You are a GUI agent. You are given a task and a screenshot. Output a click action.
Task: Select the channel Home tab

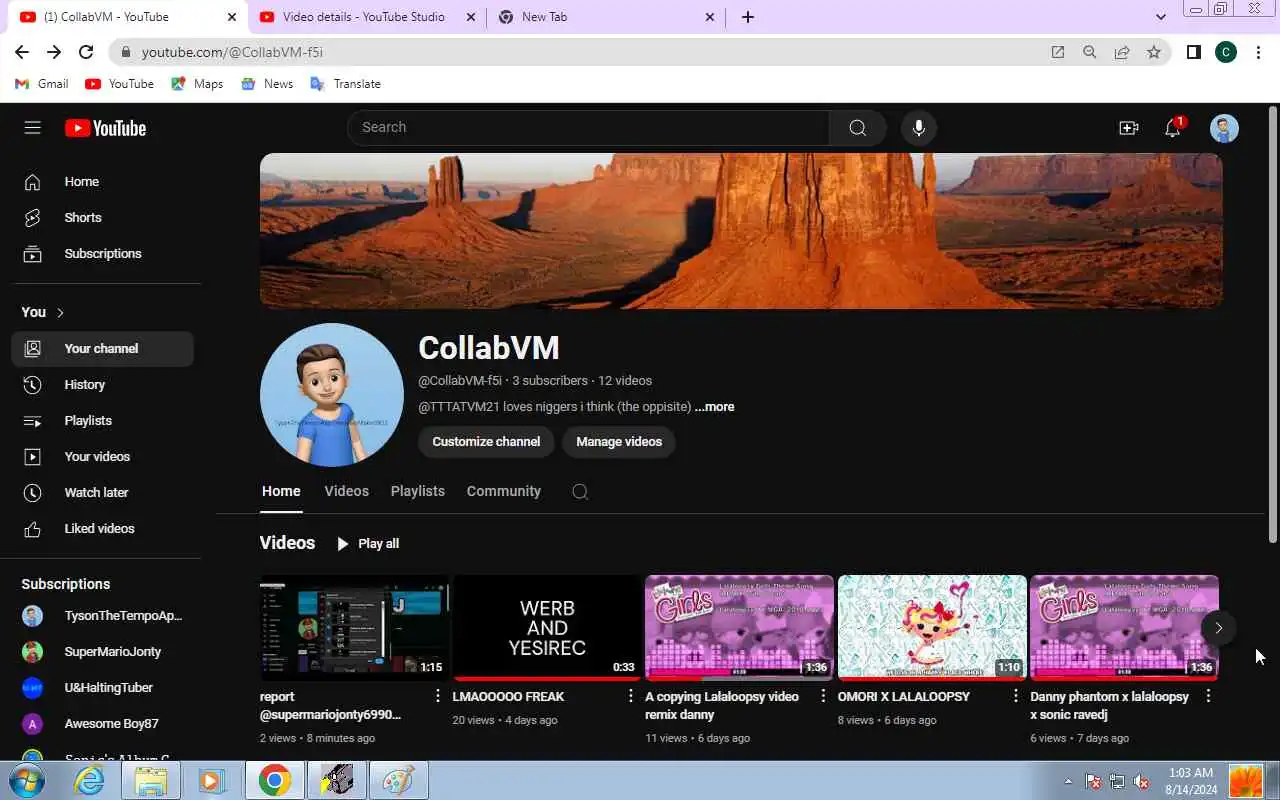coord(281,491)
